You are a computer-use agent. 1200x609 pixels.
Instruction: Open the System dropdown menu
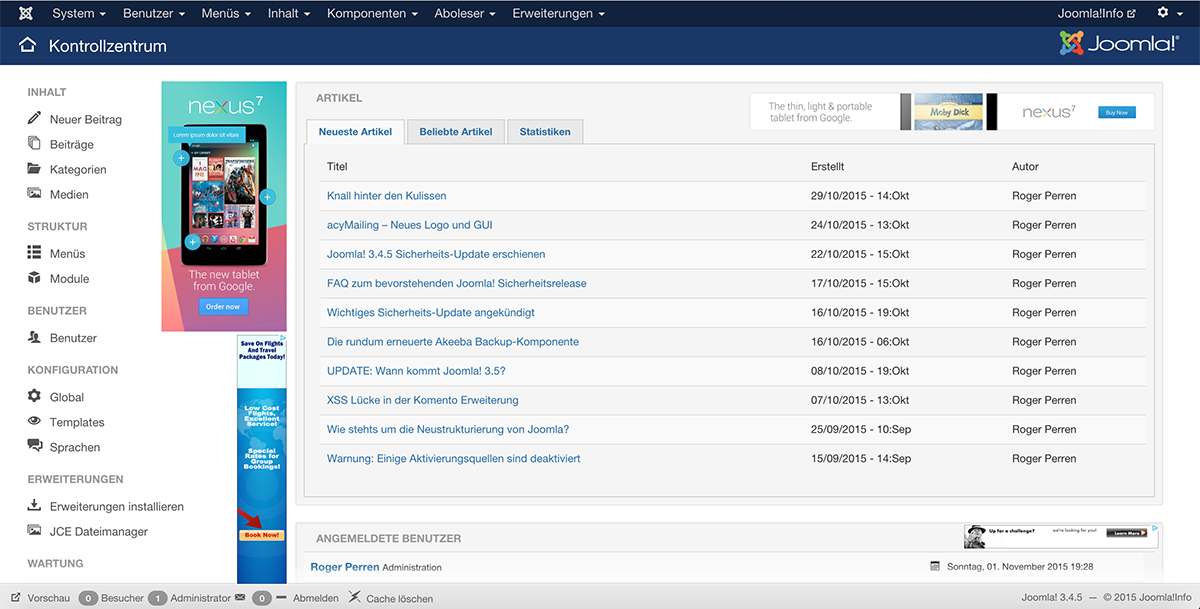click(79, 14)
